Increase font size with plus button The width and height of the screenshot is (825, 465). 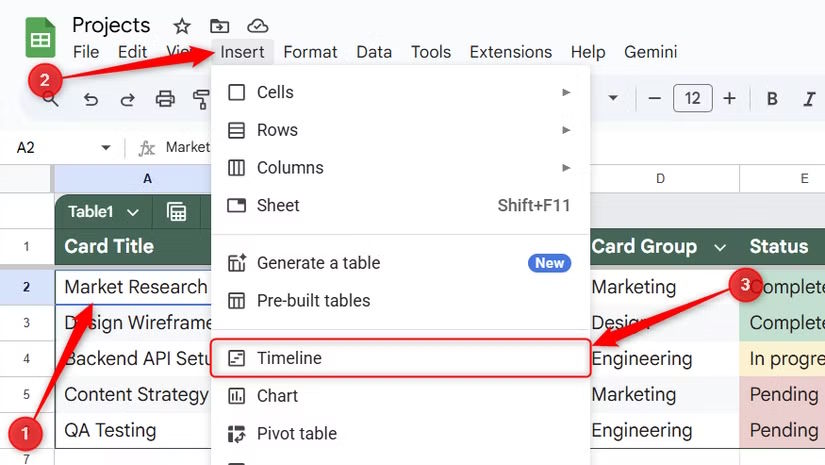[730, 99]
